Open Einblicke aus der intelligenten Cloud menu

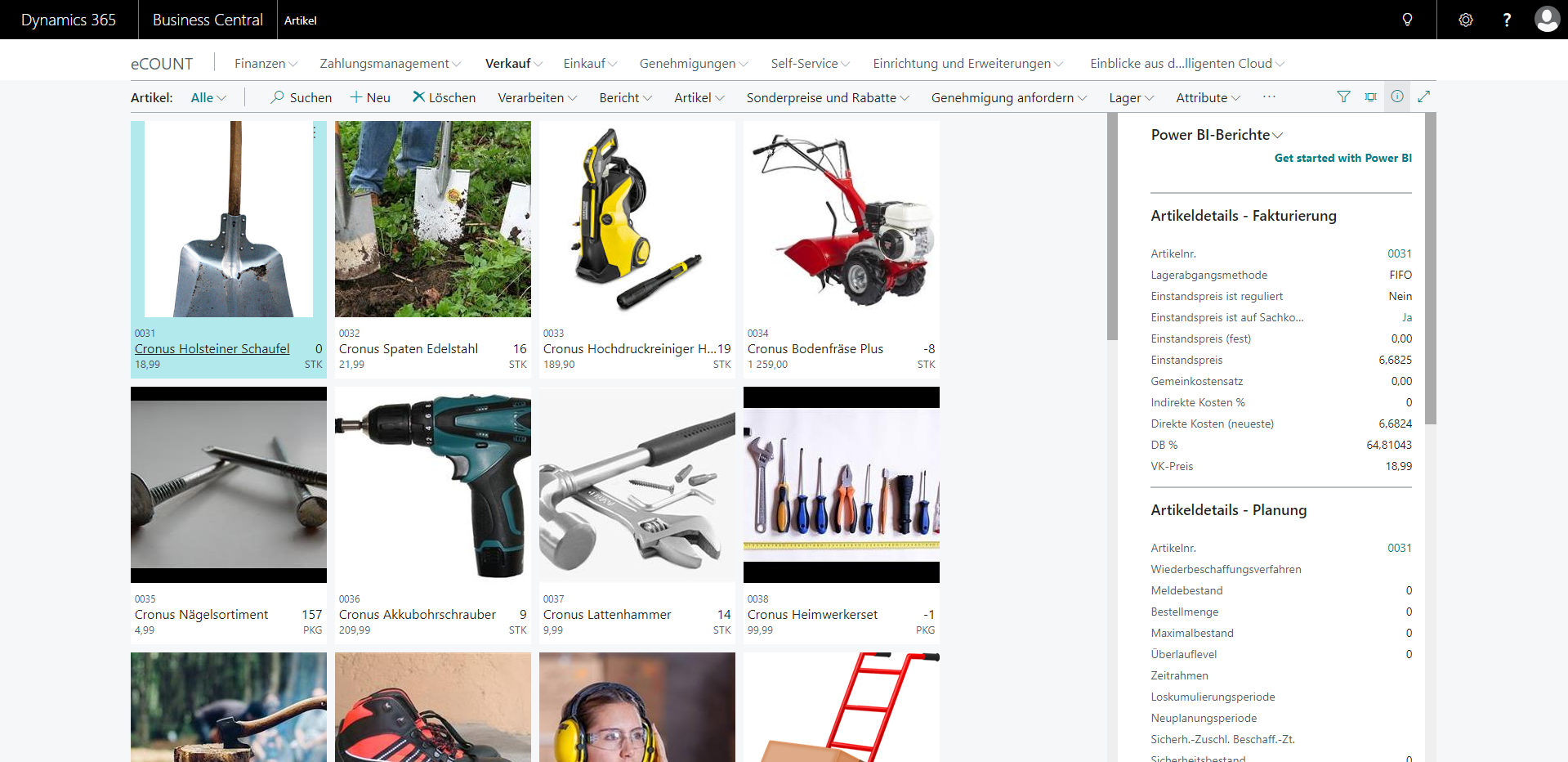click(x=1187, y=64)
